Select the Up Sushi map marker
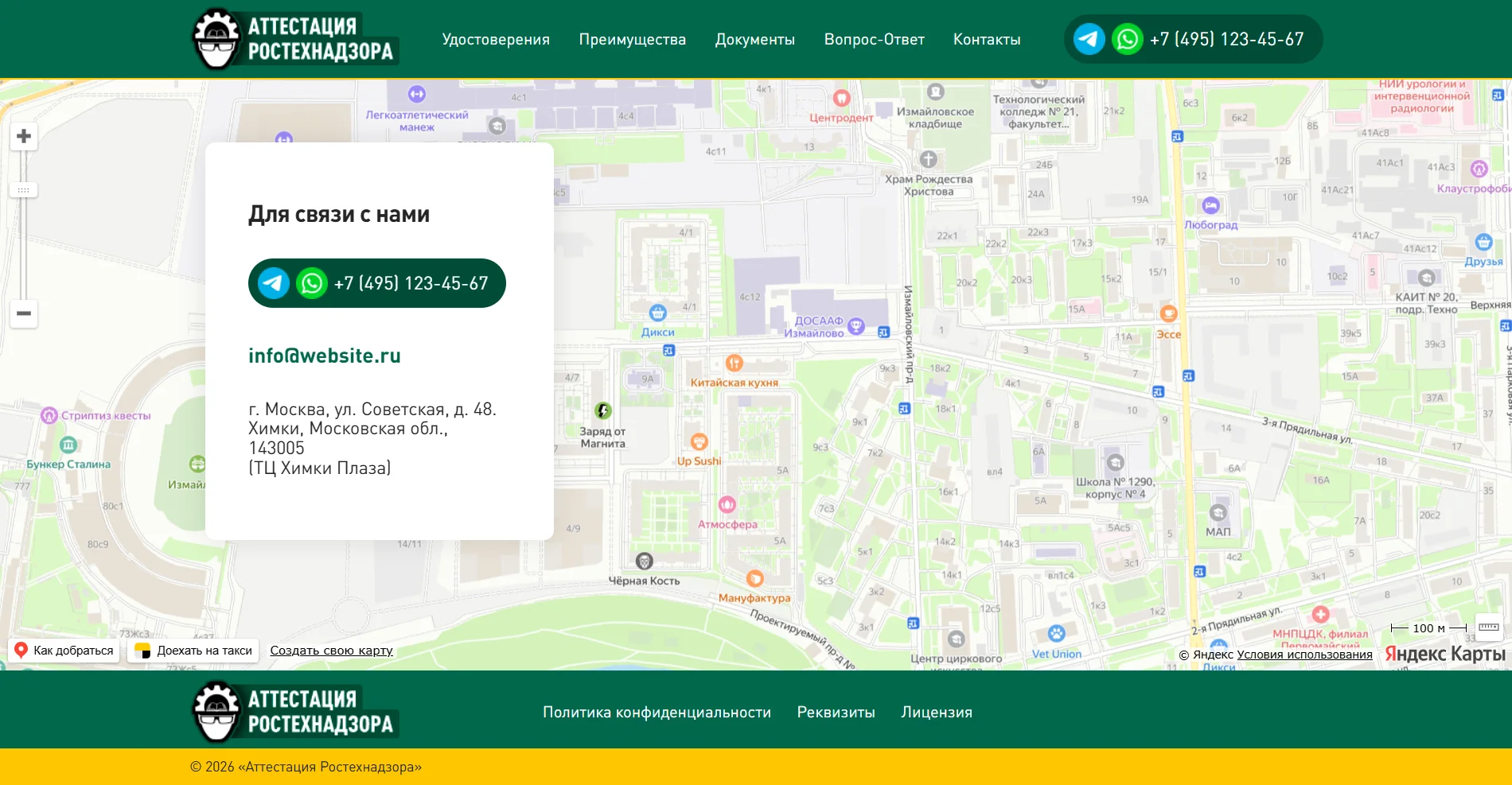This screenshot has height=785, width=1512. (x=699, y=442)
